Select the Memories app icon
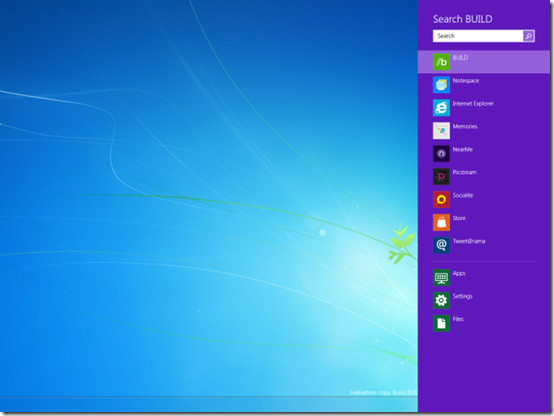The width and height of the screenshot is (554, 416). [441, 131]
